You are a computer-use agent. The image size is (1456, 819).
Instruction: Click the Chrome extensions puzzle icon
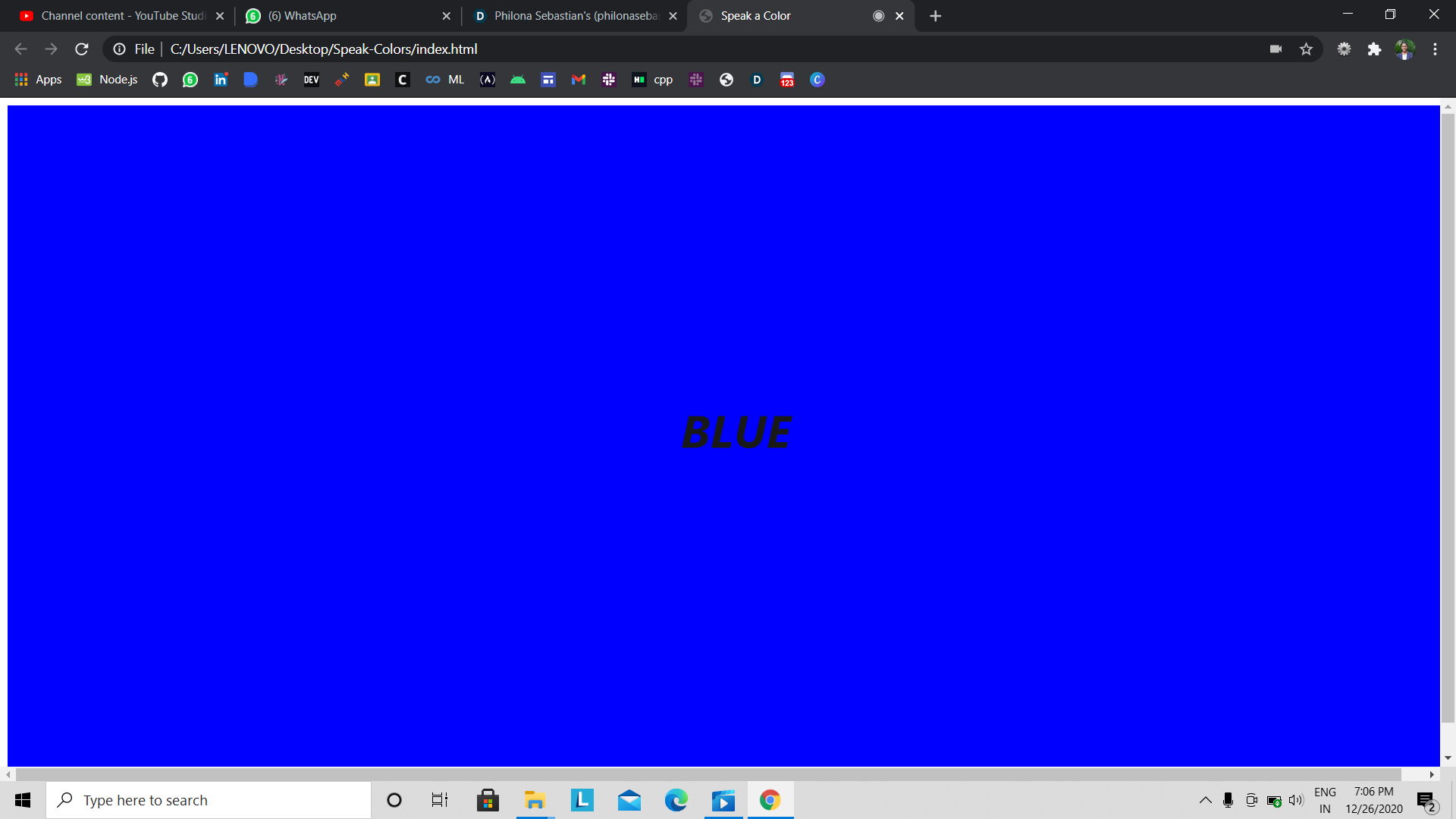[1374, 49]
